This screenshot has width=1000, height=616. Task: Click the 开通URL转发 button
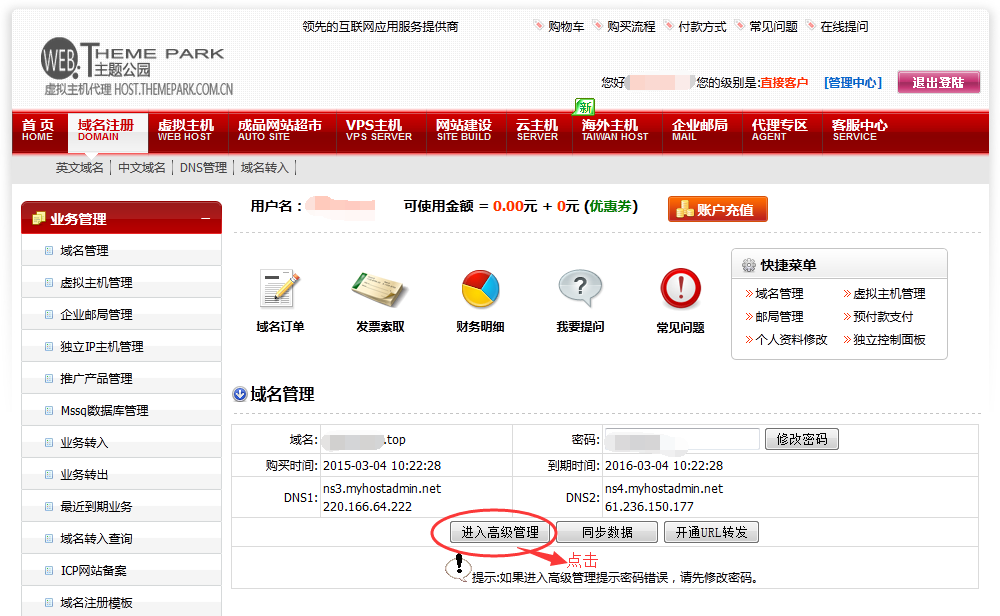pos(711,532)
